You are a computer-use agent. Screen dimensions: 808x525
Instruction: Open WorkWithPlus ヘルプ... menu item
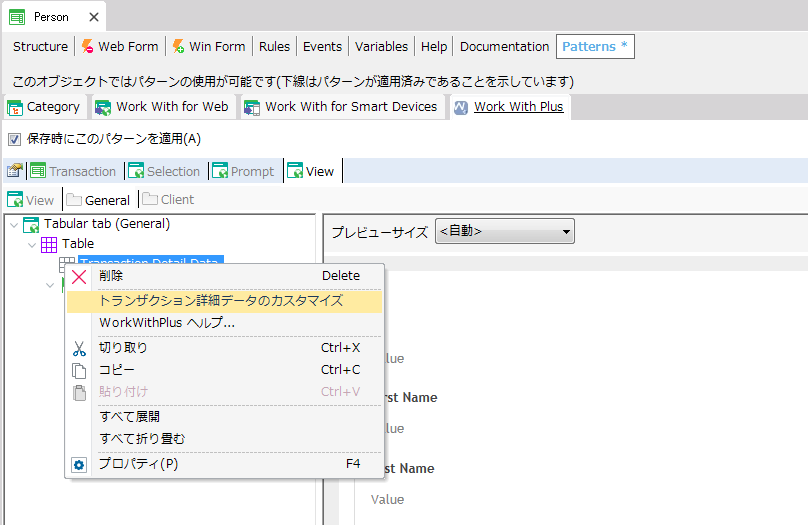tap(225, 323)
